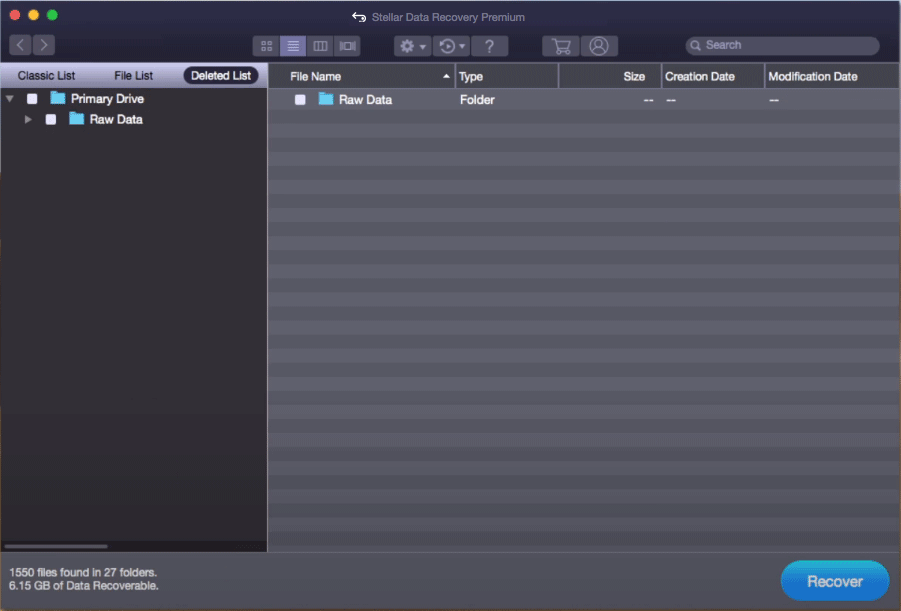
Task: Navigate forward with right arrow
Action: [x=43, y=45]
